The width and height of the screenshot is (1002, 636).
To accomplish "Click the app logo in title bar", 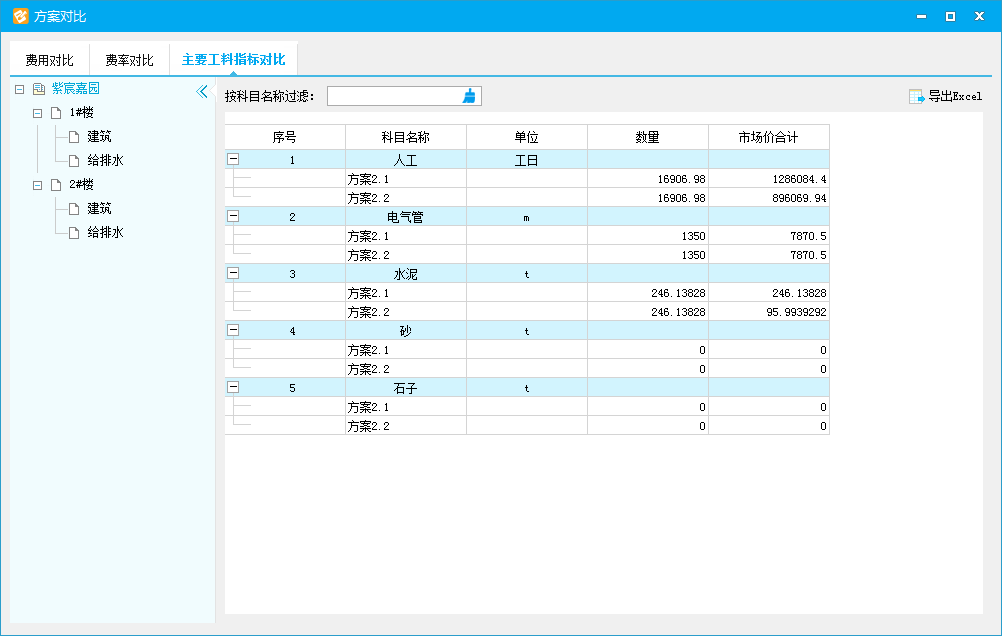I will [20, 16].
